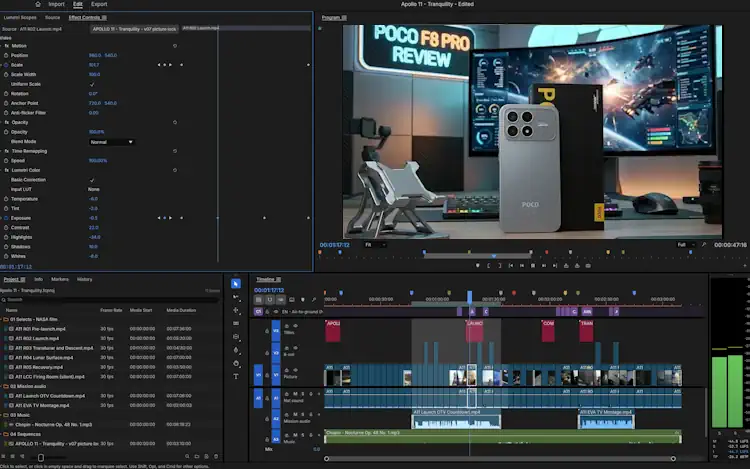Select the Slip tool
Image resolution: width=750 pixels, height=469 pixels.
[236, 337]
